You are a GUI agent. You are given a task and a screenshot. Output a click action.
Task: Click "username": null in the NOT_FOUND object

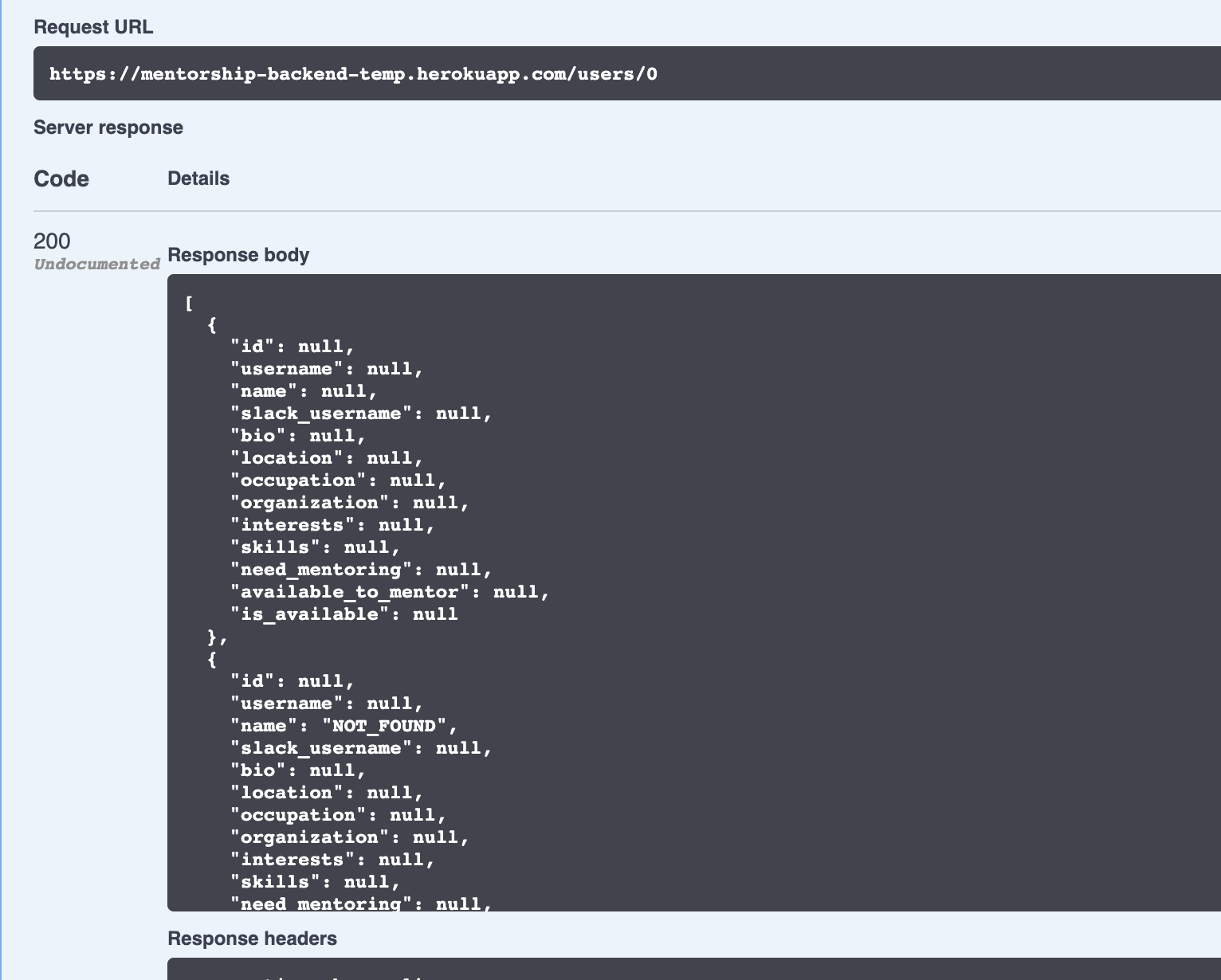pyautogui.click(x=327, y=704)
